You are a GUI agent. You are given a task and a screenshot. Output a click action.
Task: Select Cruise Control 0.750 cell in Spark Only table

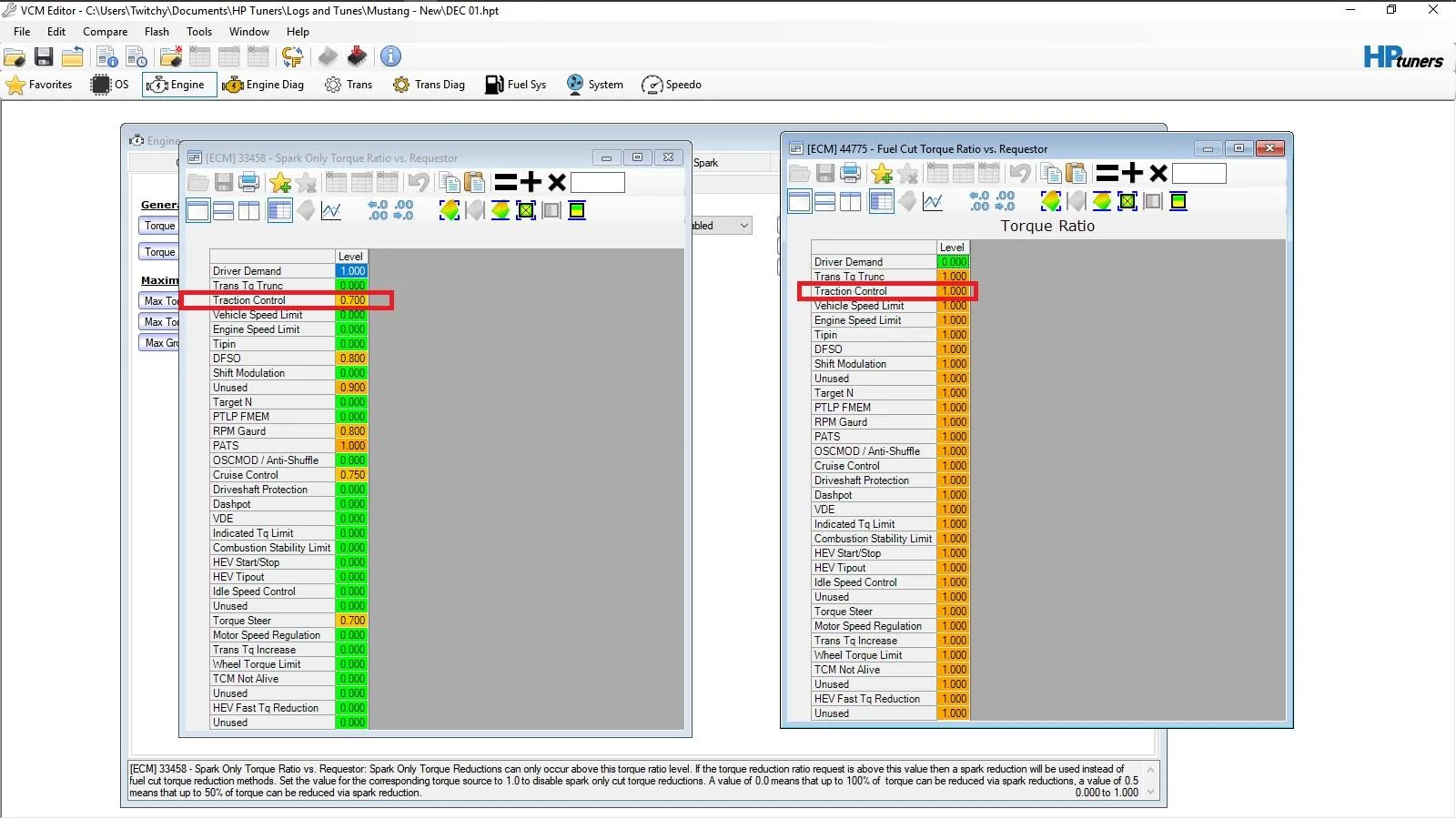pyautogui.click(x=352, y=475)
